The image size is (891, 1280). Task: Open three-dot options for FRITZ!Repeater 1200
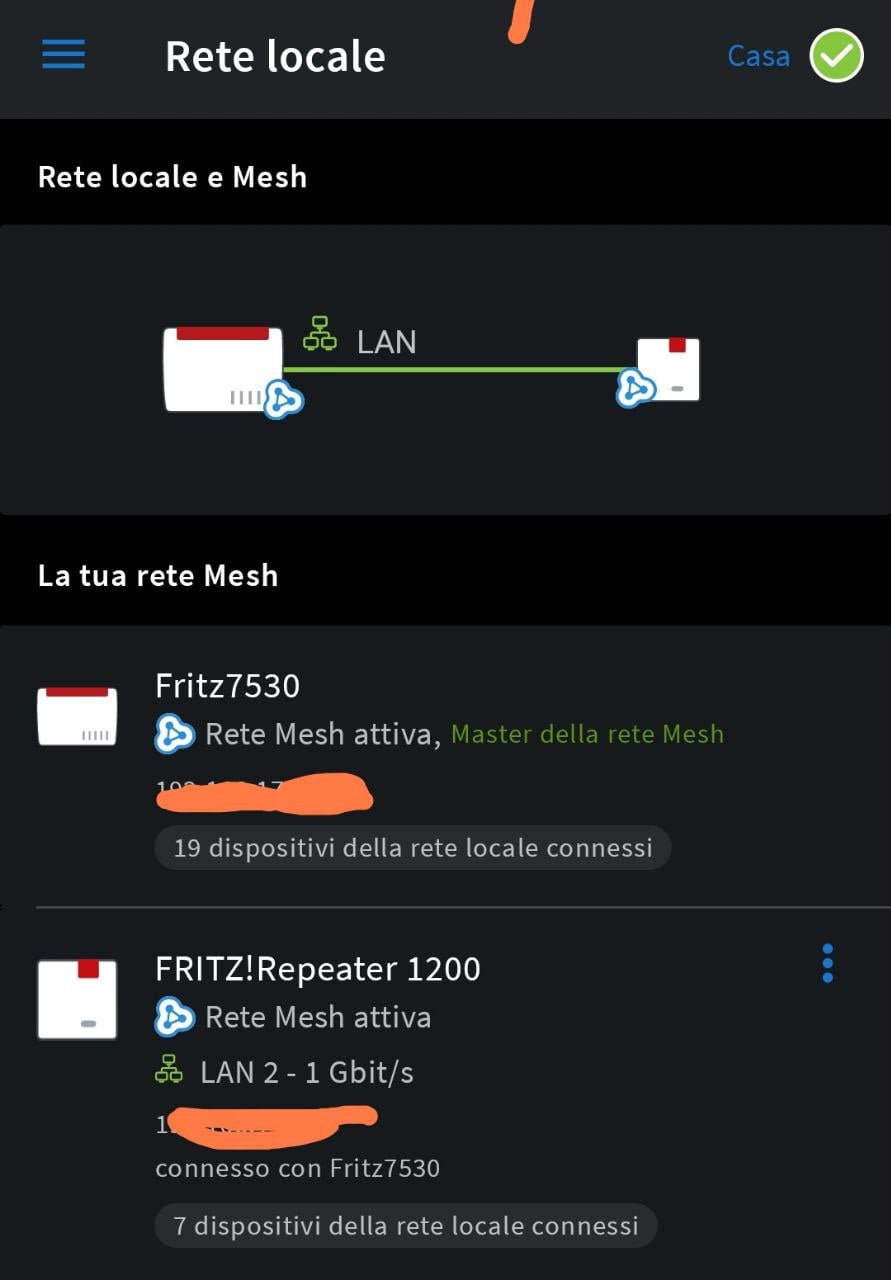[827, 963]
